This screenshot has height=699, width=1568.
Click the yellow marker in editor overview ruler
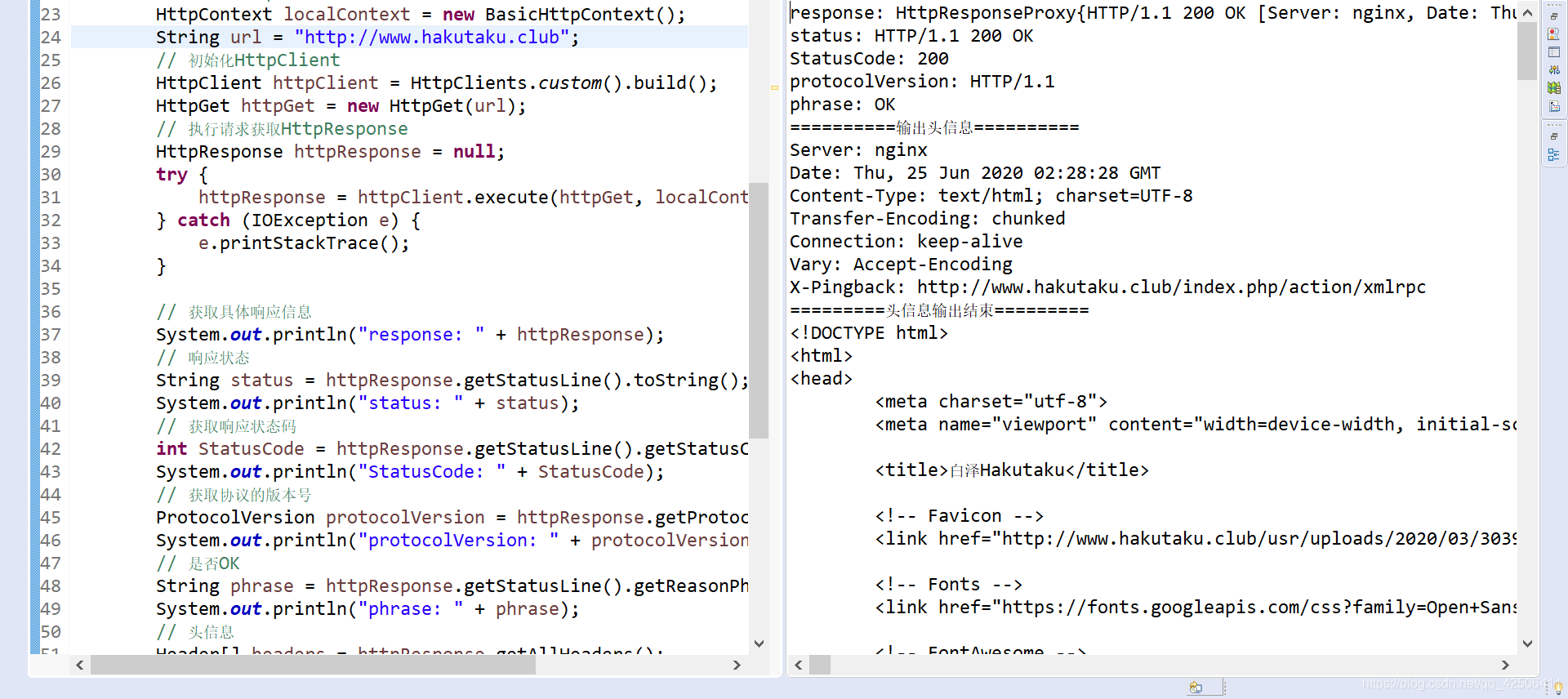(x=774, y=87)
